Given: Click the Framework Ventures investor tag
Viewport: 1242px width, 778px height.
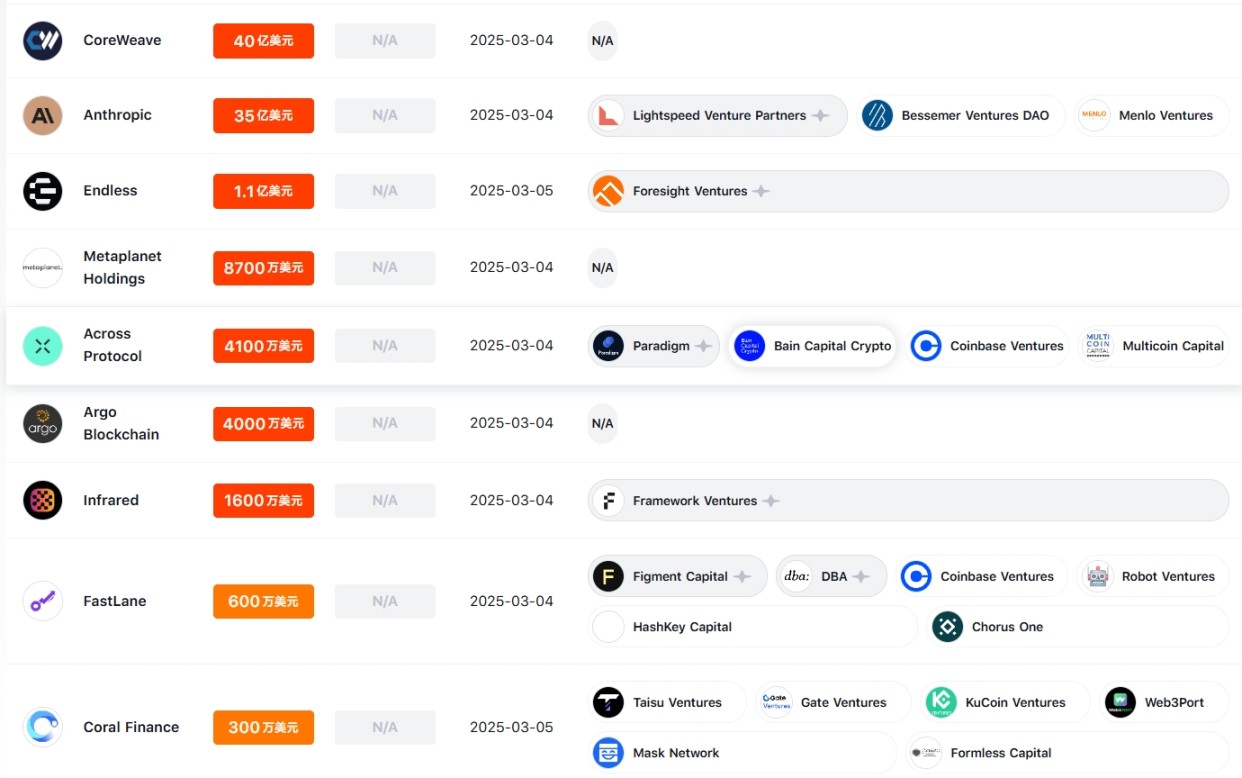Looking at the screenshot, I should 694,500.
